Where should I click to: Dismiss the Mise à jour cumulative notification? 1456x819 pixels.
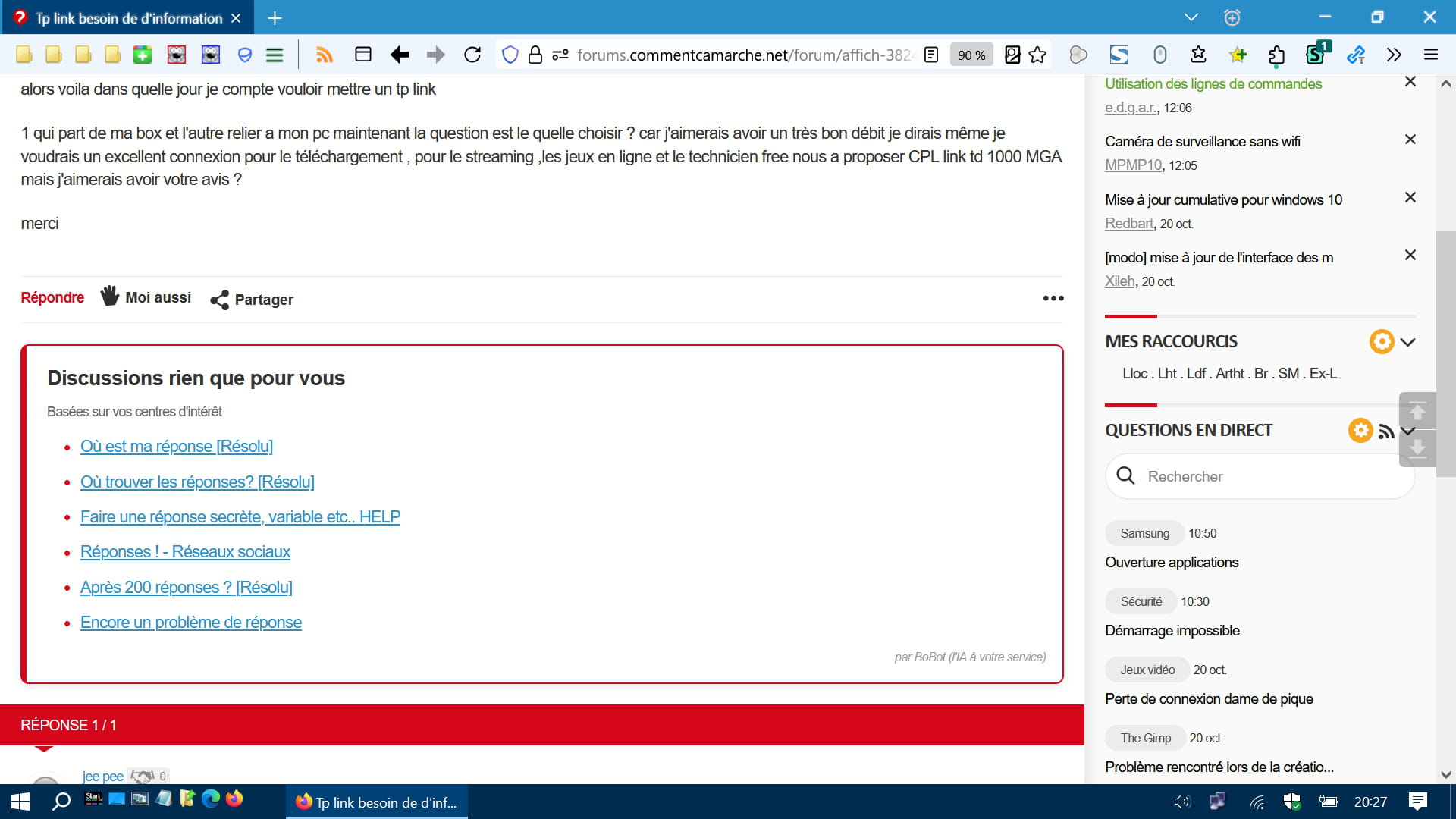pos(1410,197)
